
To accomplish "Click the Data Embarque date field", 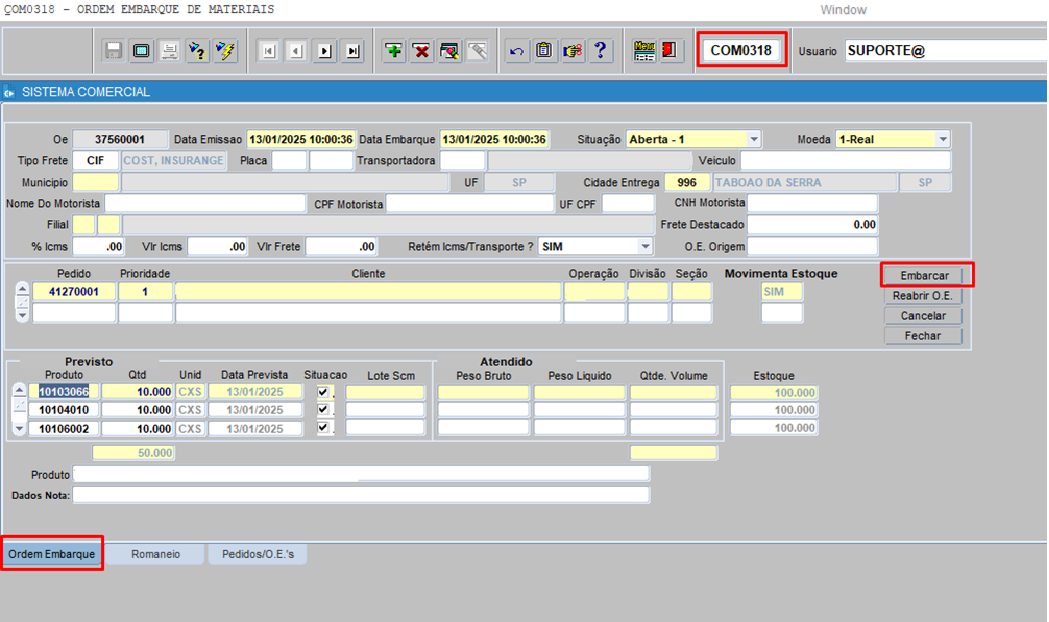I will [494, 139].
